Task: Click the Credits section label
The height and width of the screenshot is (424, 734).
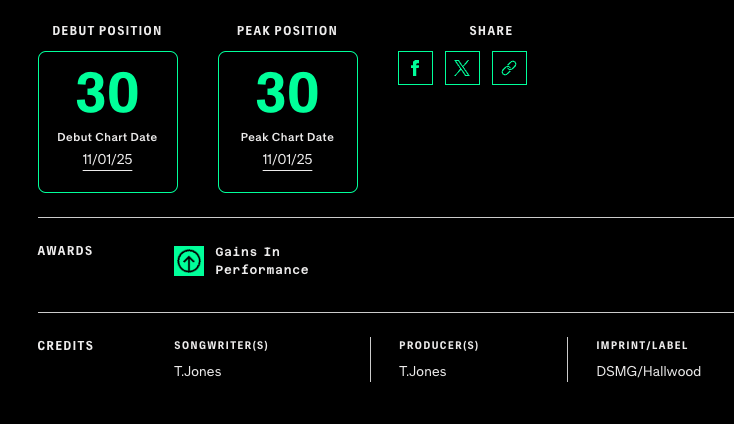Action: point(66,346)
